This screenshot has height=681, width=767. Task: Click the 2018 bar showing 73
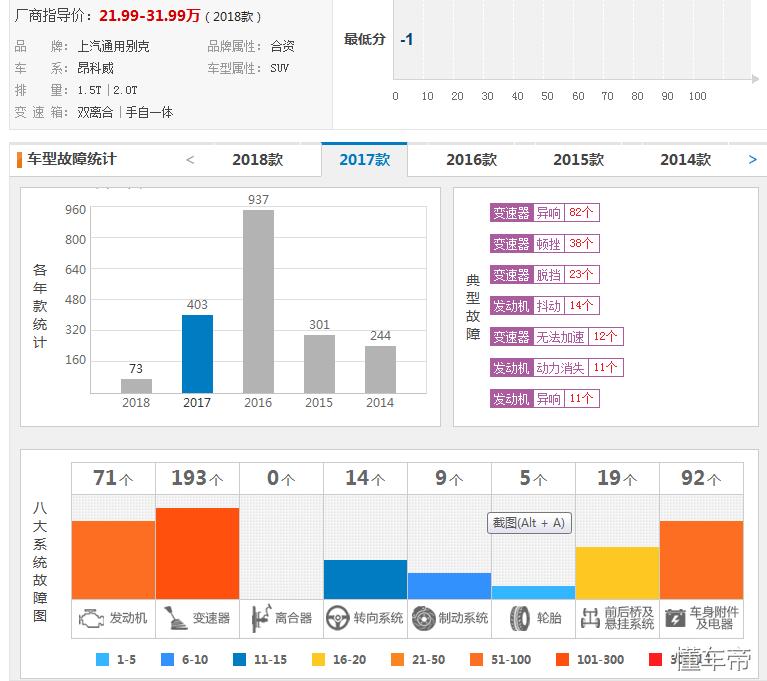pyautogui.click(x=136, y=386)
